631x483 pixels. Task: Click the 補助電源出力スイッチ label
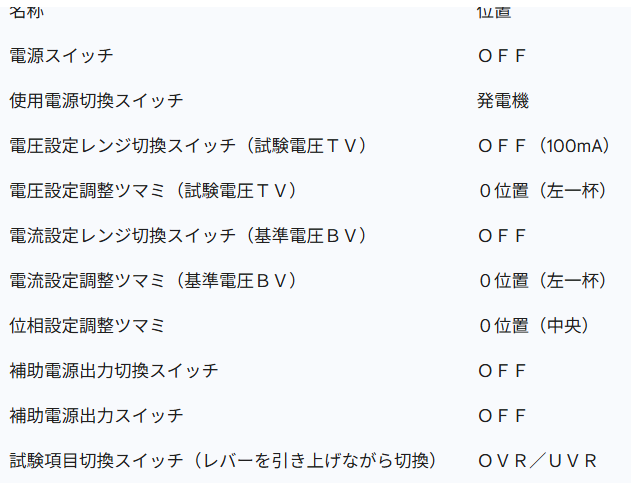pyautogui.click(x=96, y=415)
